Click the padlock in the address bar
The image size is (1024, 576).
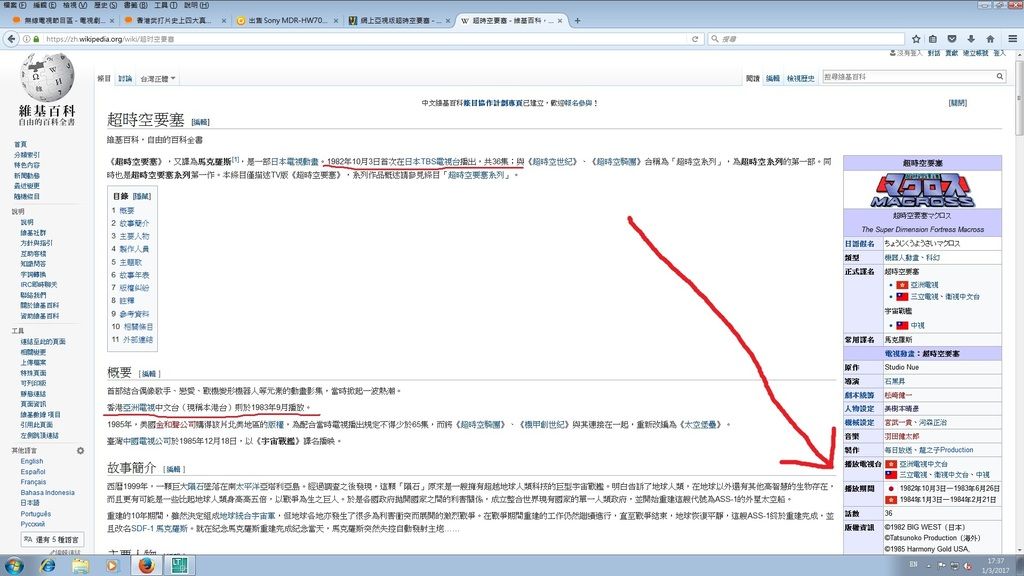point(36,39)
